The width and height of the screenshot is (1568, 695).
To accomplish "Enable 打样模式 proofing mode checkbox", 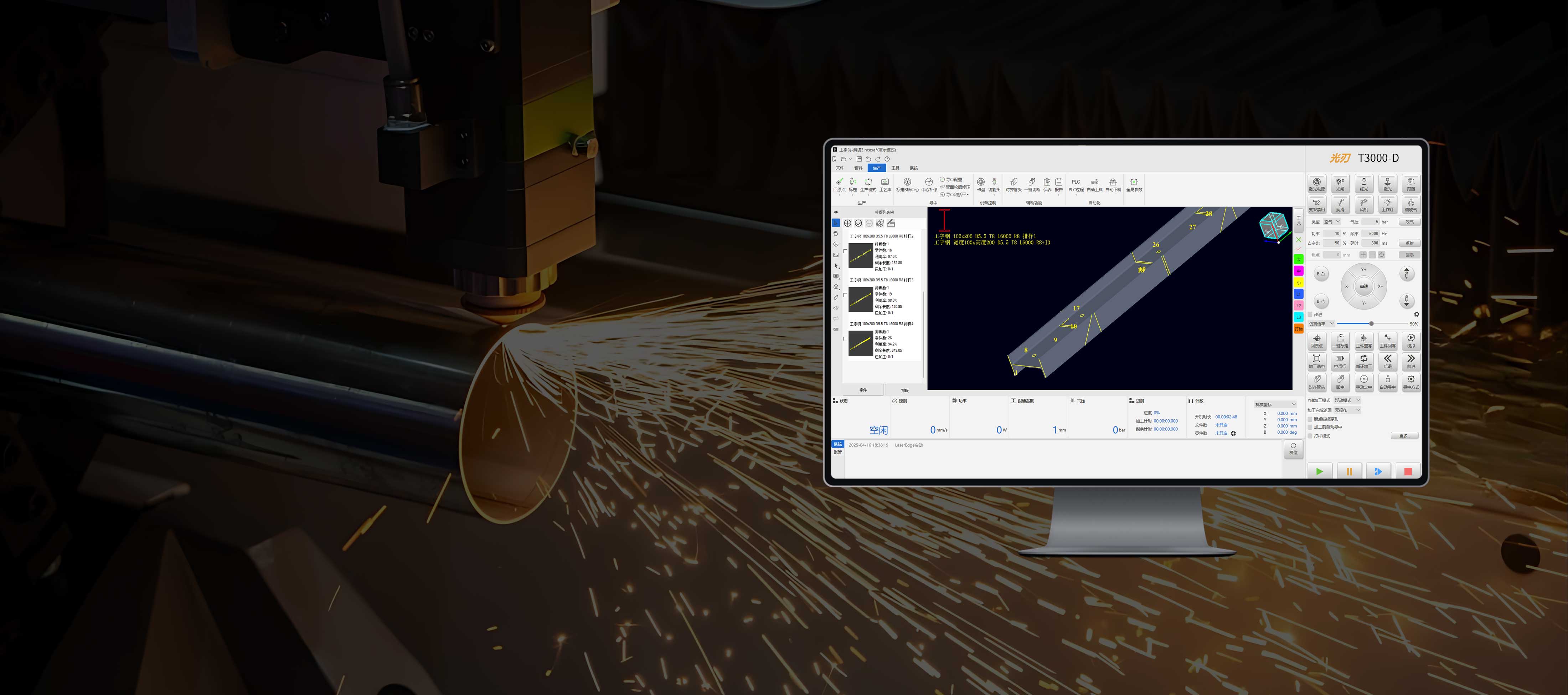I will 1310,435.
